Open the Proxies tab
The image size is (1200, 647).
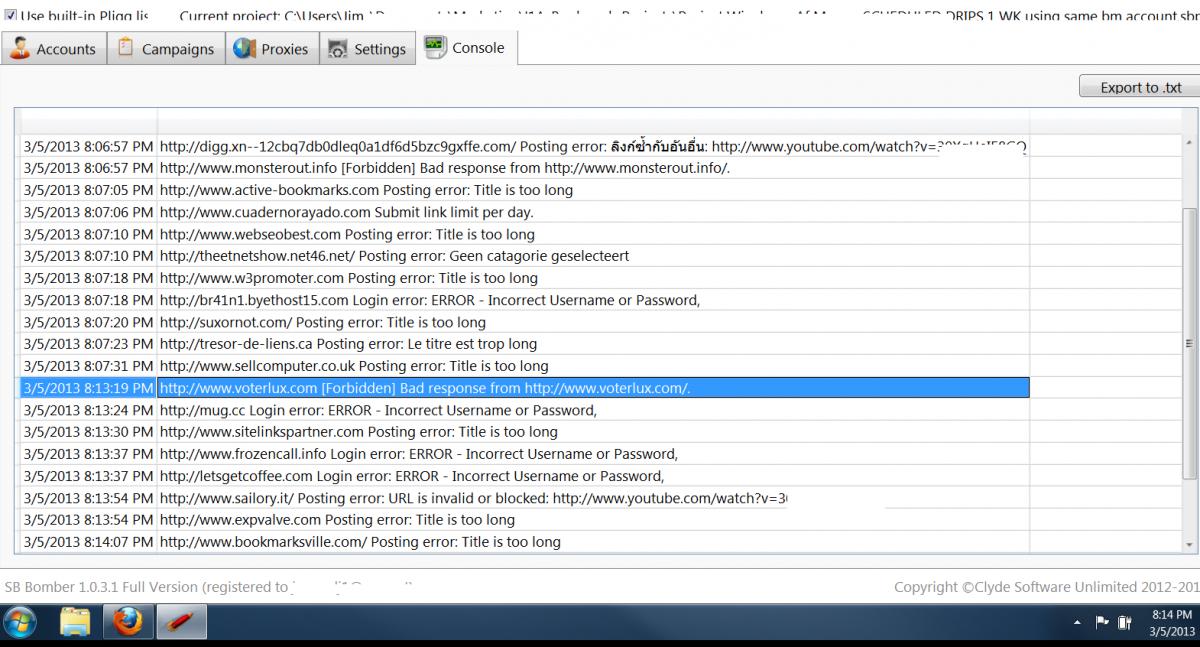tap(272, 48)
